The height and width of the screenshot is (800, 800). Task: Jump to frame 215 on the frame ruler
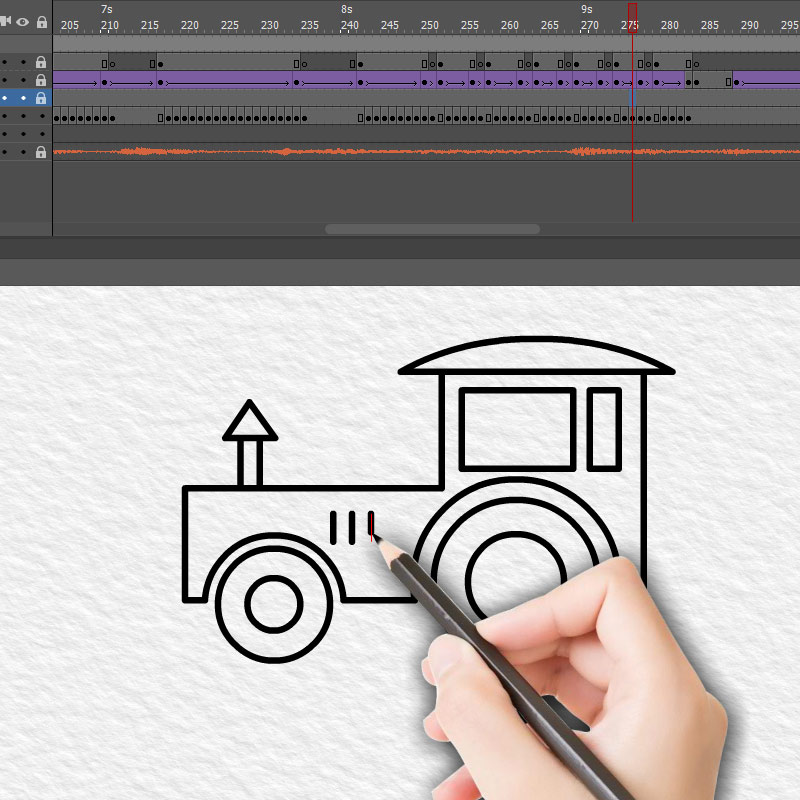(x=149, y=25)
